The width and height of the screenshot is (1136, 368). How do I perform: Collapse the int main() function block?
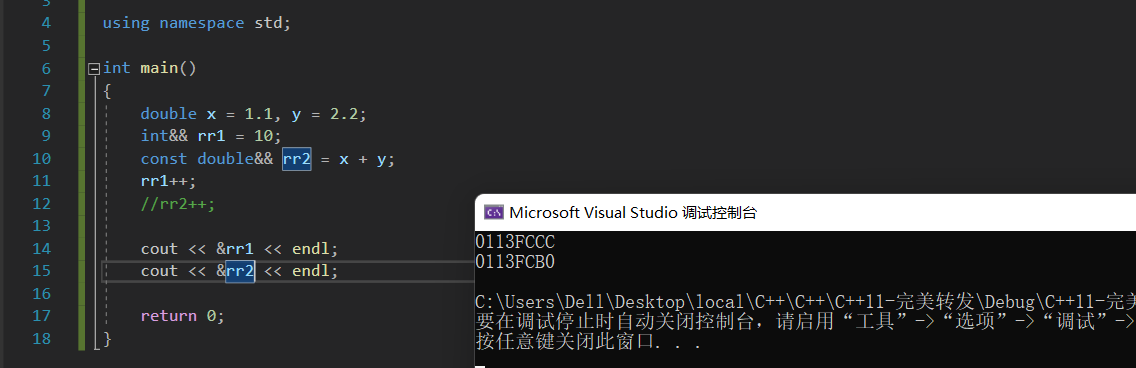pyautogui.click(x=93, y=69)
